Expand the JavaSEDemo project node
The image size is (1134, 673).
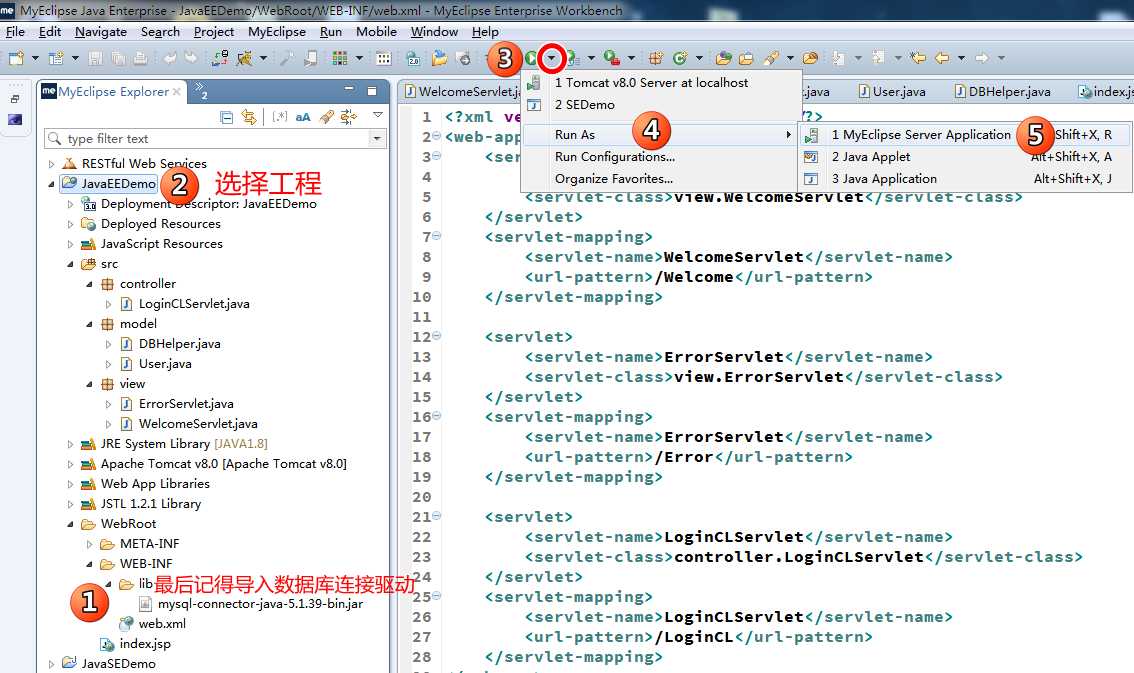51,664
